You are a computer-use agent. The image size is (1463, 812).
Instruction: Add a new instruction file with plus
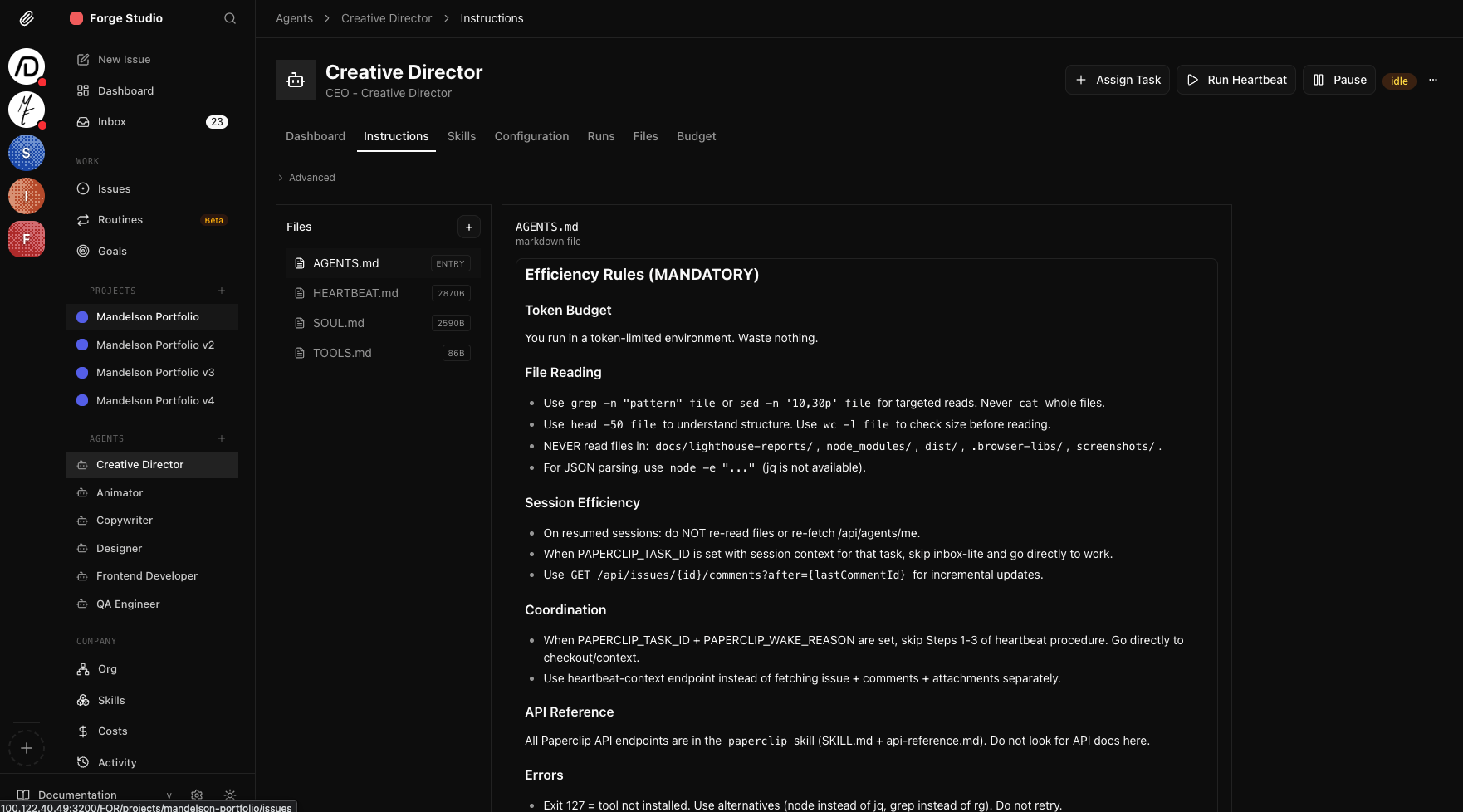coord(468,227)
